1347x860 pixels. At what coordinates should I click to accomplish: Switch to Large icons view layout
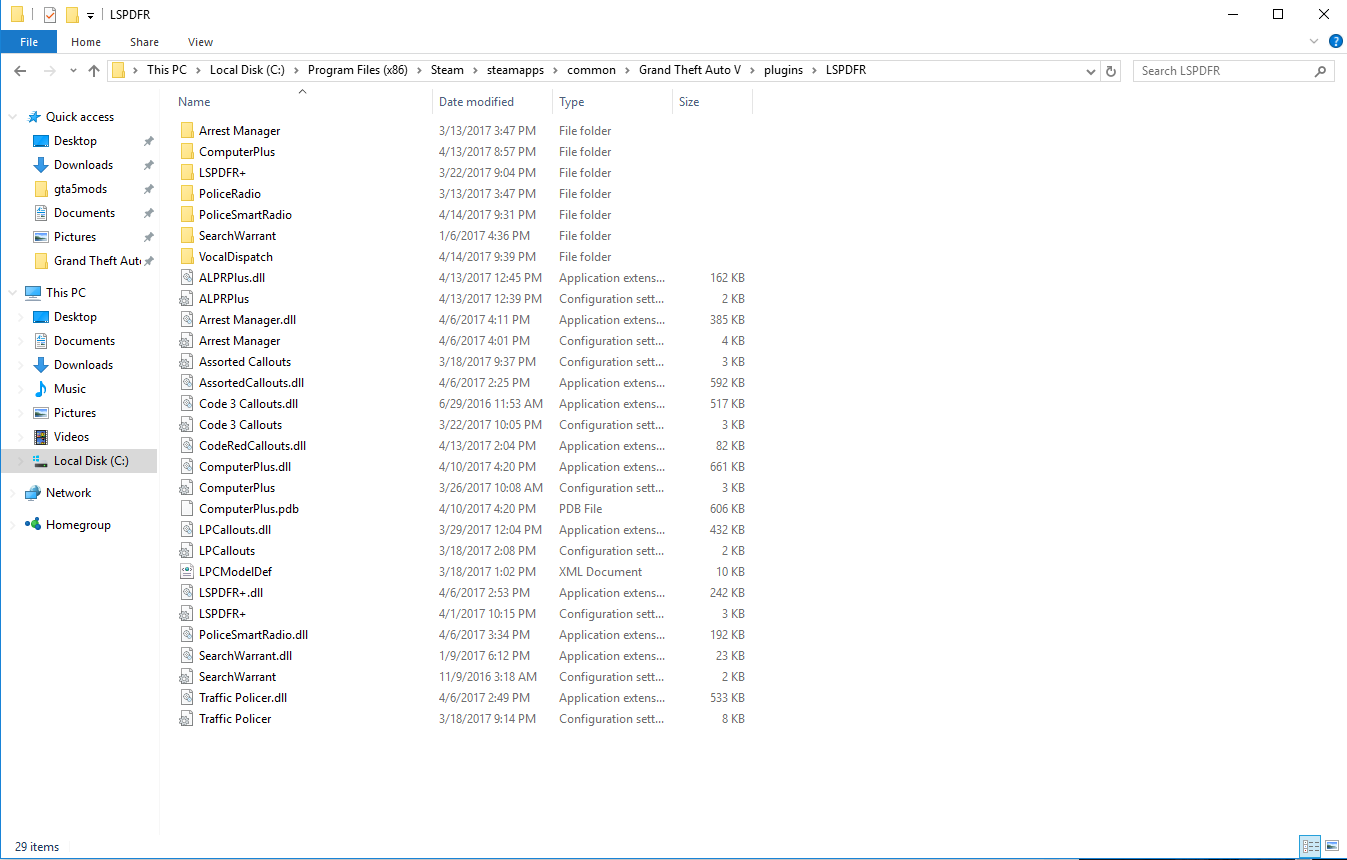[1331, 847]
